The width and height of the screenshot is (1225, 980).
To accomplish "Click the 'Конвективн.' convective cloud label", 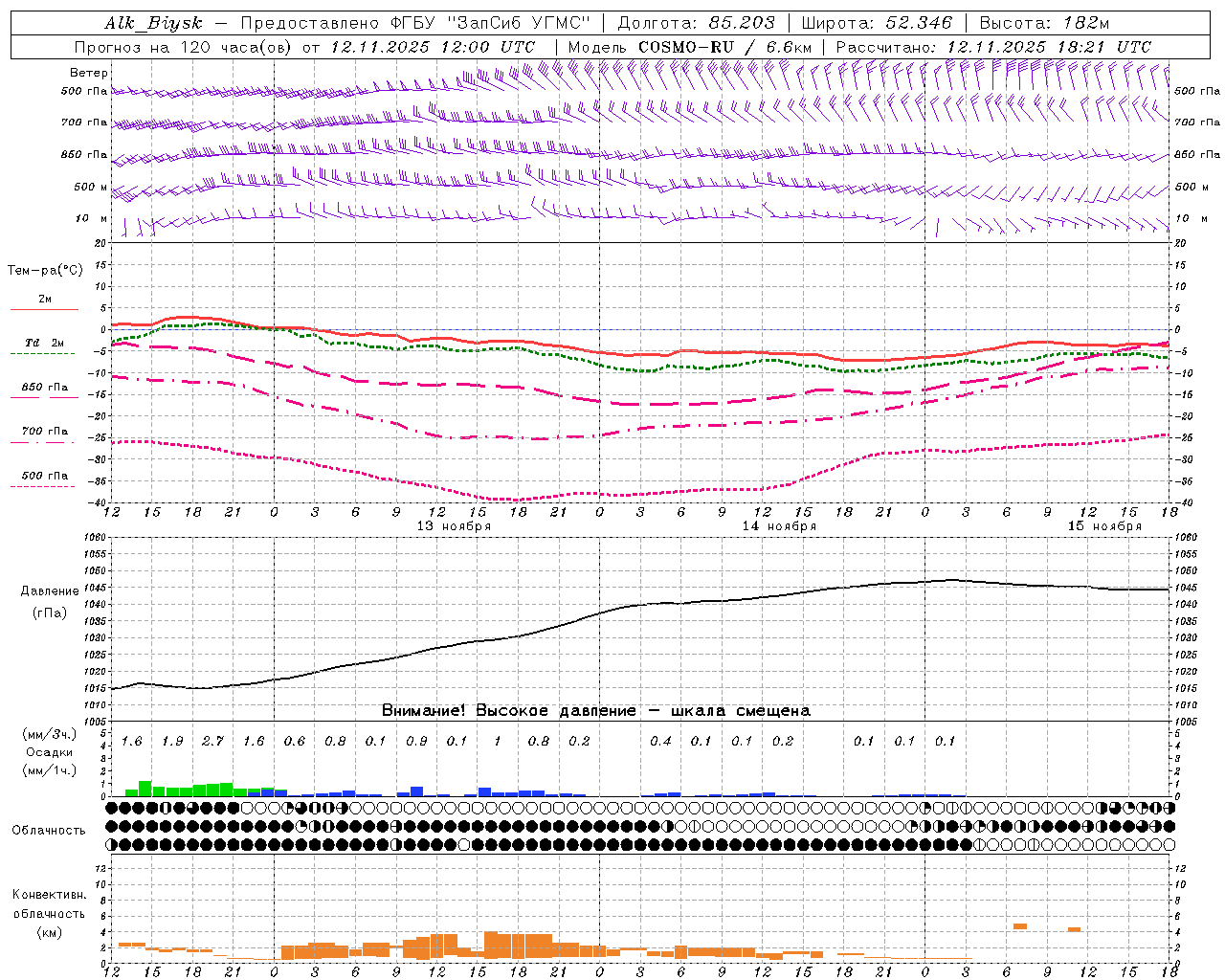I will (49, 895).
